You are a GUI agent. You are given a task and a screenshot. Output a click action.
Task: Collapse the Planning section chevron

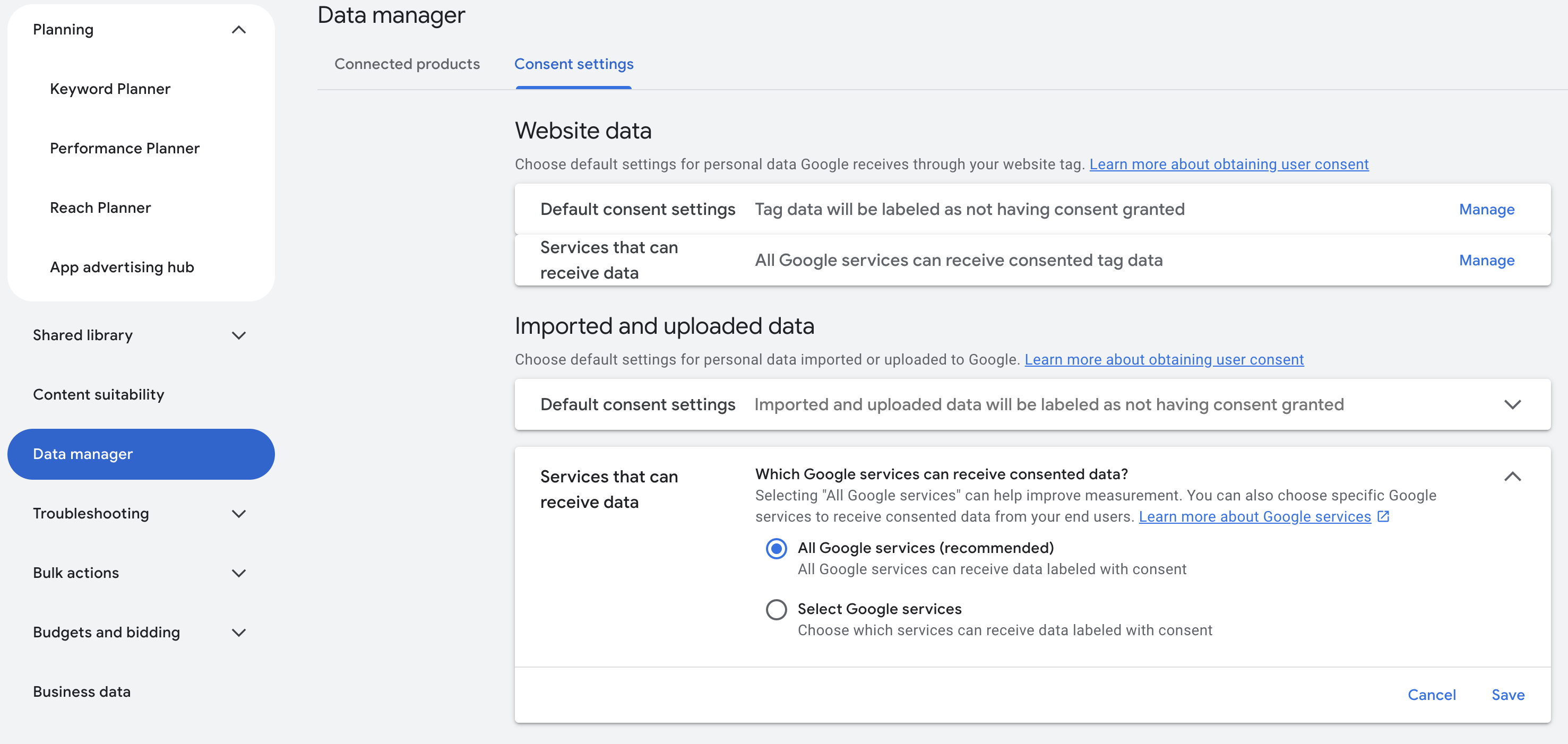(239, 30)
